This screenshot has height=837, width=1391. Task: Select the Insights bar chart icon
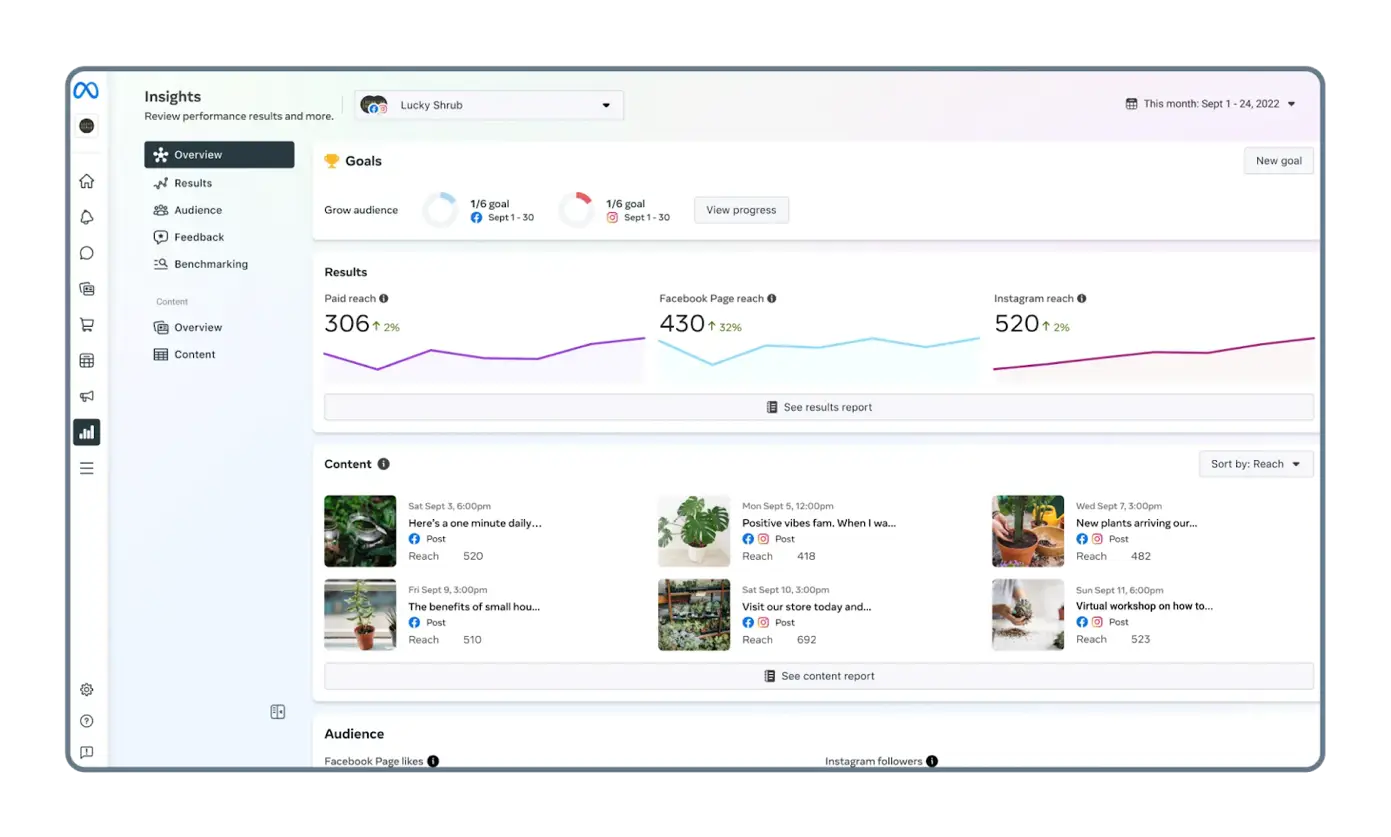(87, 432)
